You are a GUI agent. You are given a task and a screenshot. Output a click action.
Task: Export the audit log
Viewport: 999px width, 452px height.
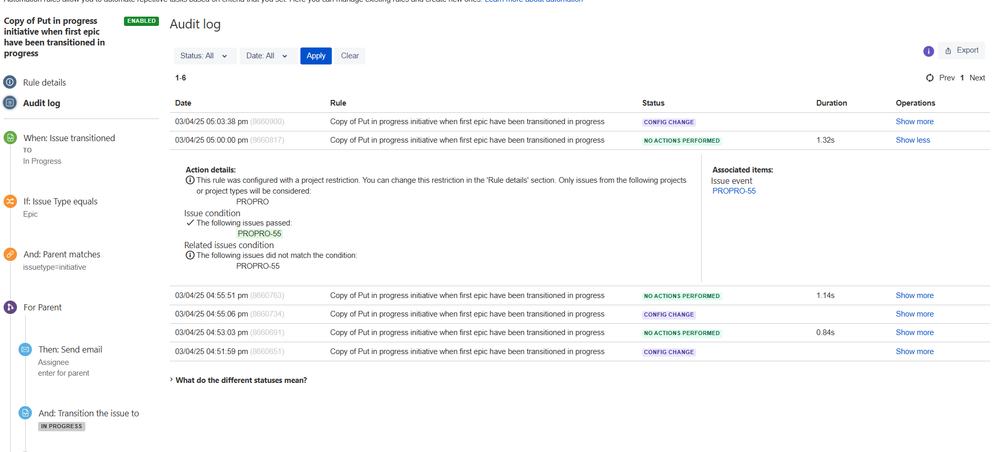962,50
